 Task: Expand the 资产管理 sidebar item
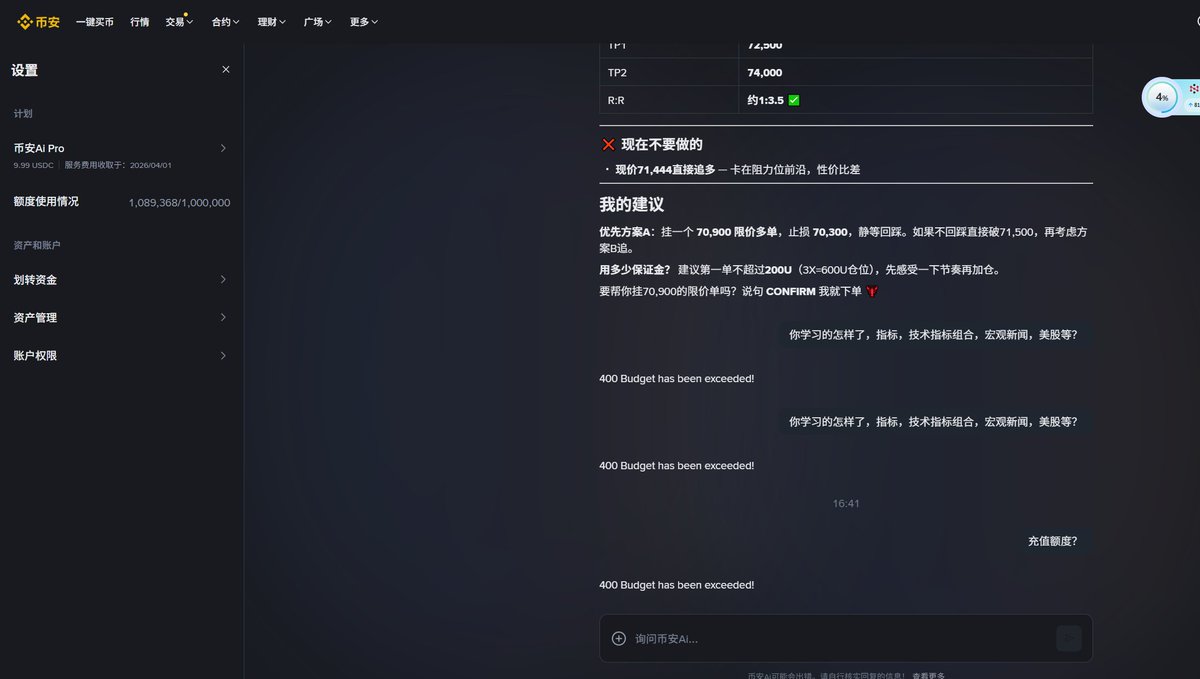click(120, 317)
